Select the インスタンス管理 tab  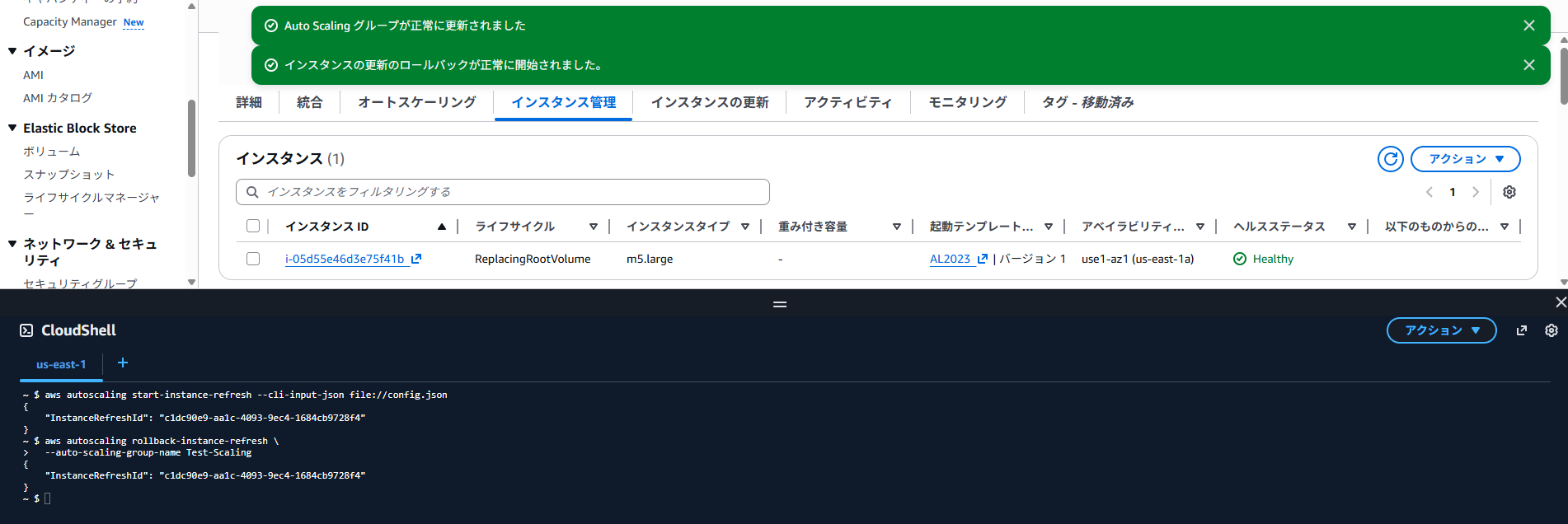(564, 102)
